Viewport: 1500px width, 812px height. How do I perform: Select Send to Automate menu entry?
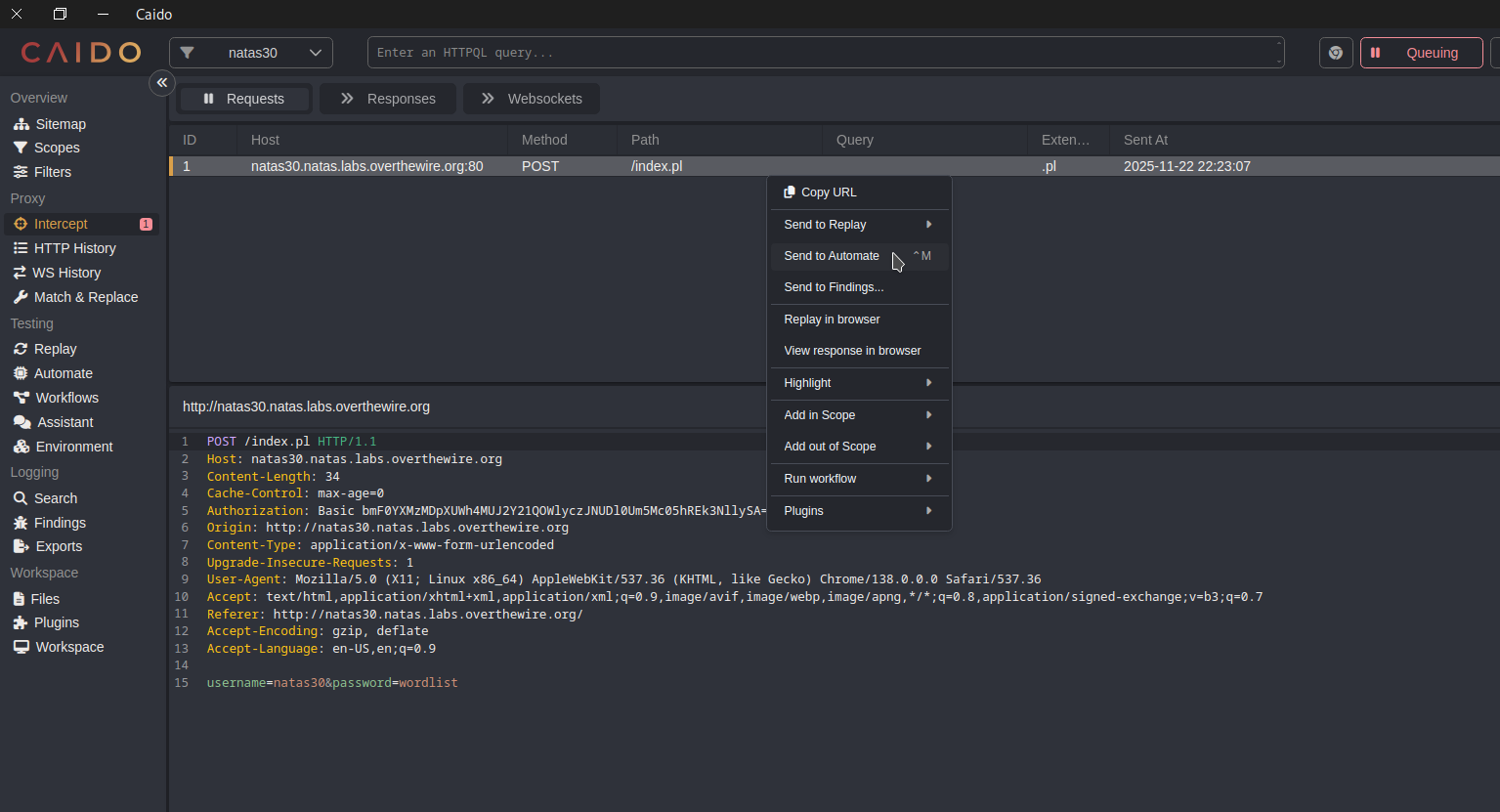pos(832,256)
